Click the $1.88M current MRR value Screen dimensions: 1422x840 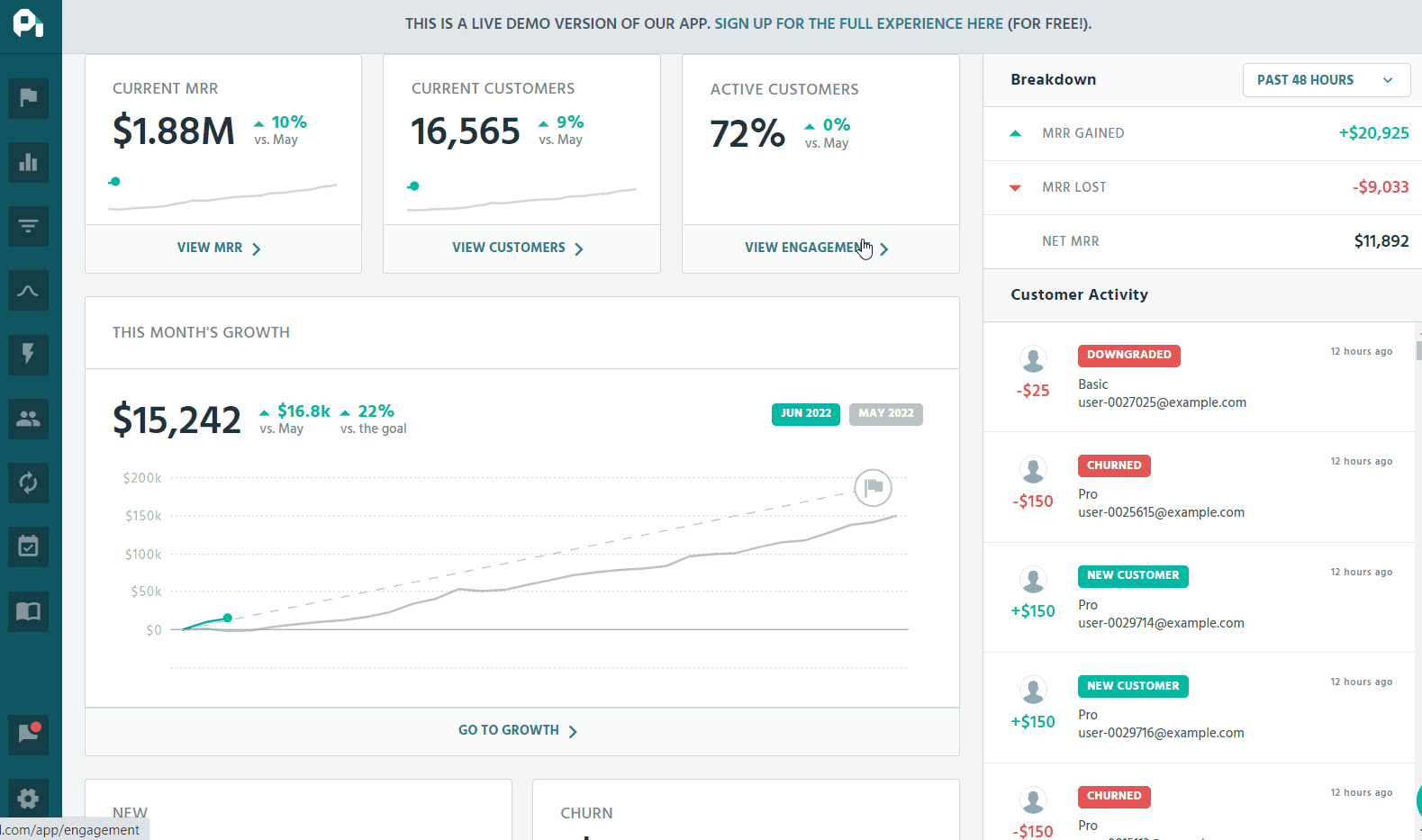pyautogui.click(x=173, y=131)
